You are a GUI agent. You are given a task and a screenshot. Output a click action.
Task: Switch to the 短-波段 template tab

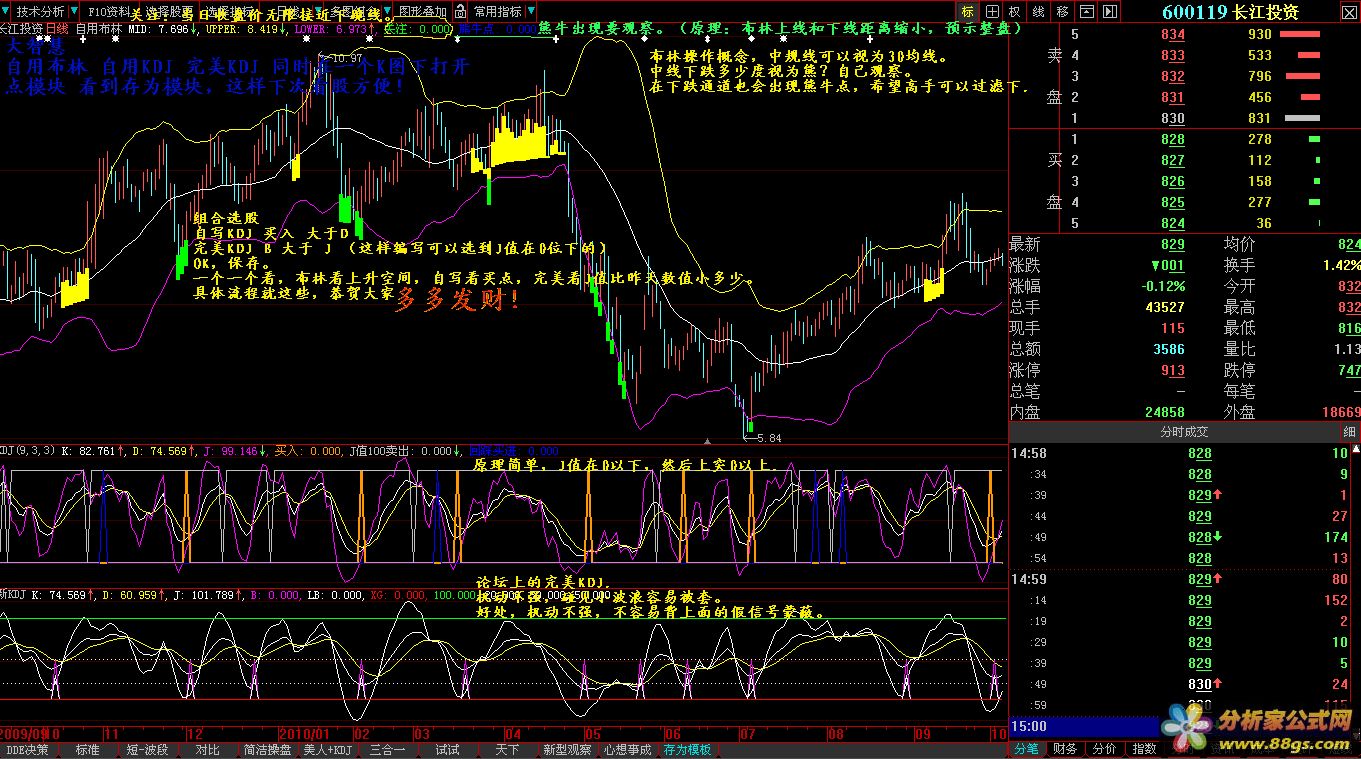point(147,749)
